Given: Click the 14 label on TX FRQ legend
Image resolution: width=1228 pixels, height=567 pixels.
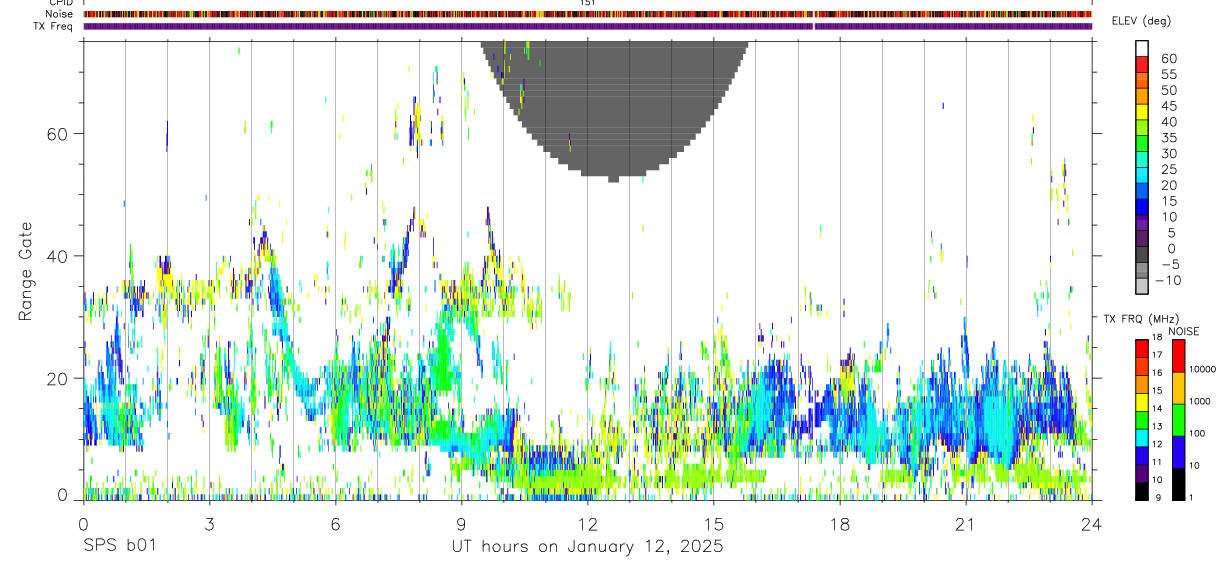Looking at the screenshot, I should pyautogui.click(x=1157, y=409).
